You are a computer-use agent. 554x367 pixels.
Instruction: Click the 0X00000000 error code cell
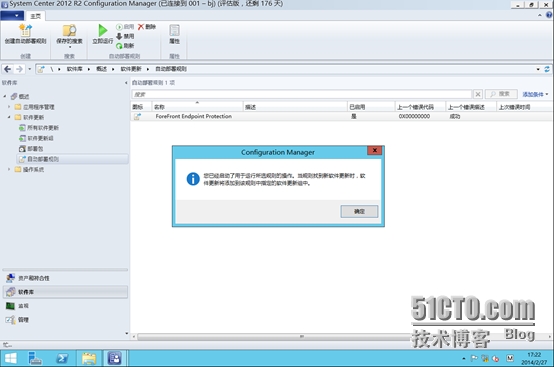[414, 116]
